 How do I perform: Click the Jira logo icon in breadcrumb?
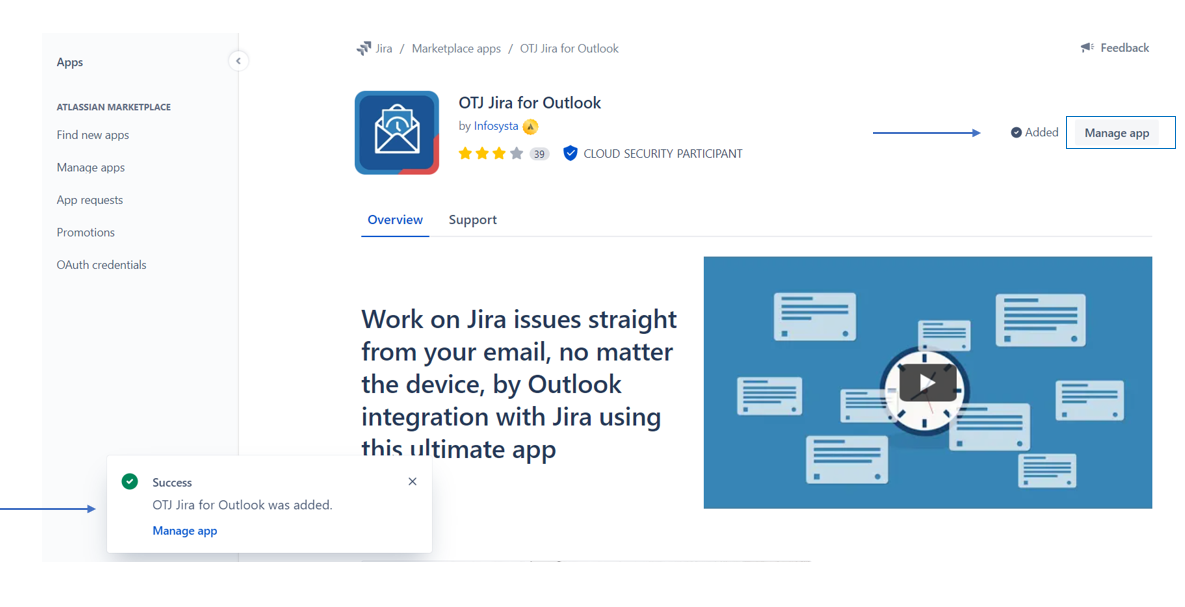pos(364,48)
